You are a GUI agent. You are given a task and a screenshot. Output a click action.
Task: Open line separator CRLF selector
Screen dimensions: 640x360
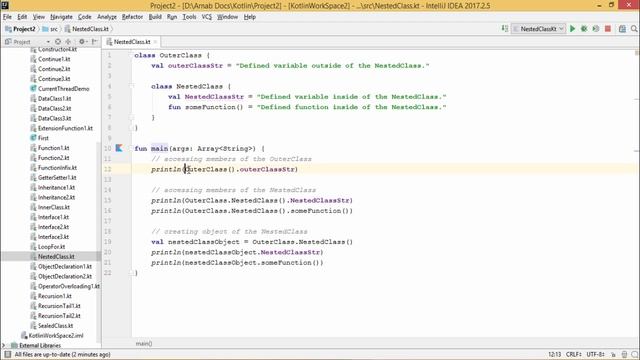pyautogui.click(x=573, y=354)
